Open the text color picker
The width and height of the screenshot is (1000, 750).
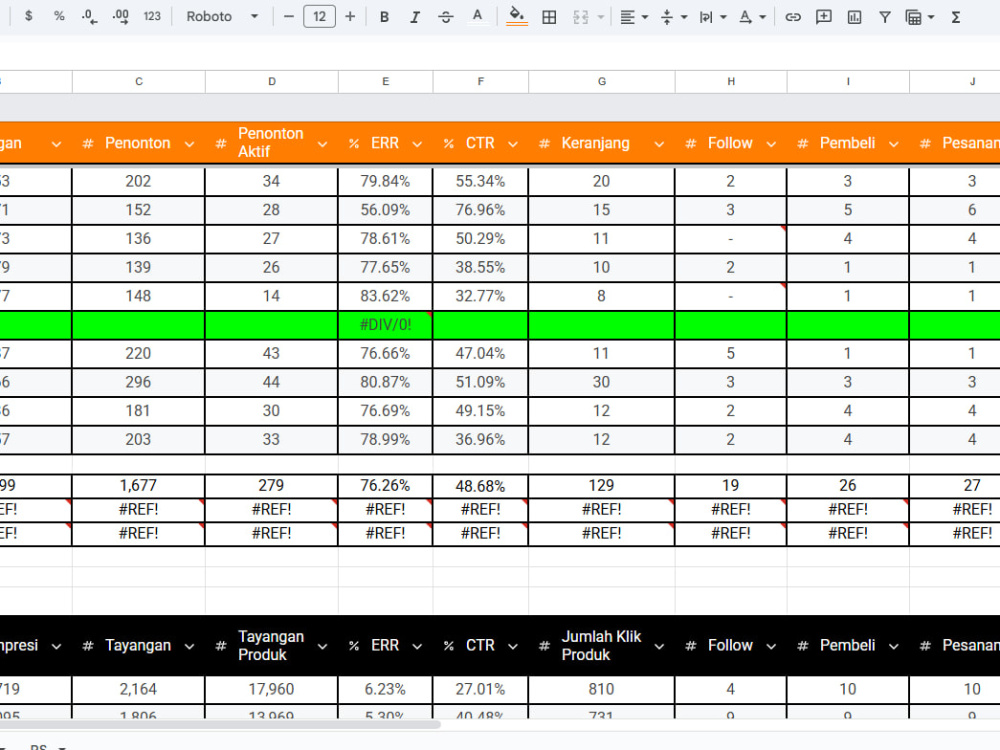click(x=477, y=17)
